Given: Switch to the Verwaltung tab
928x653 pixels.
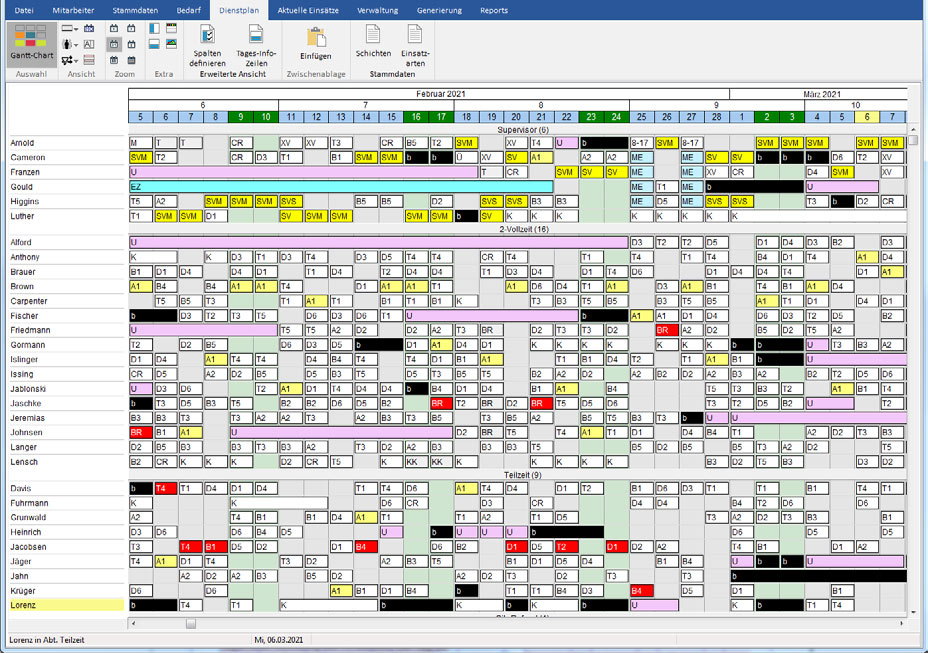Looking at the screenshot, I should (x=378, y=10).
